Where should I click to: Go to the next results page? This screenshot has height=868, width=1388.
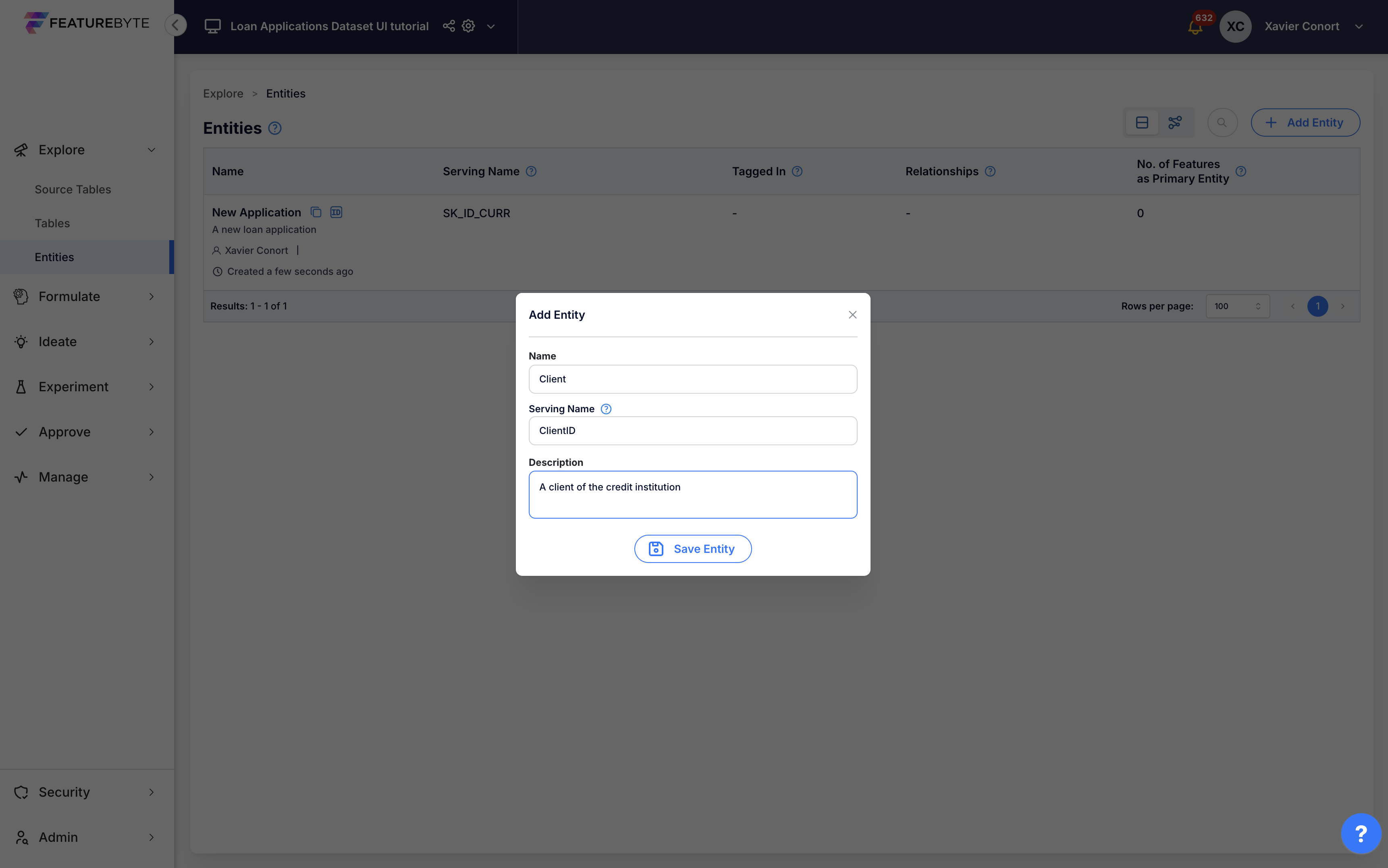[1342, 306]
